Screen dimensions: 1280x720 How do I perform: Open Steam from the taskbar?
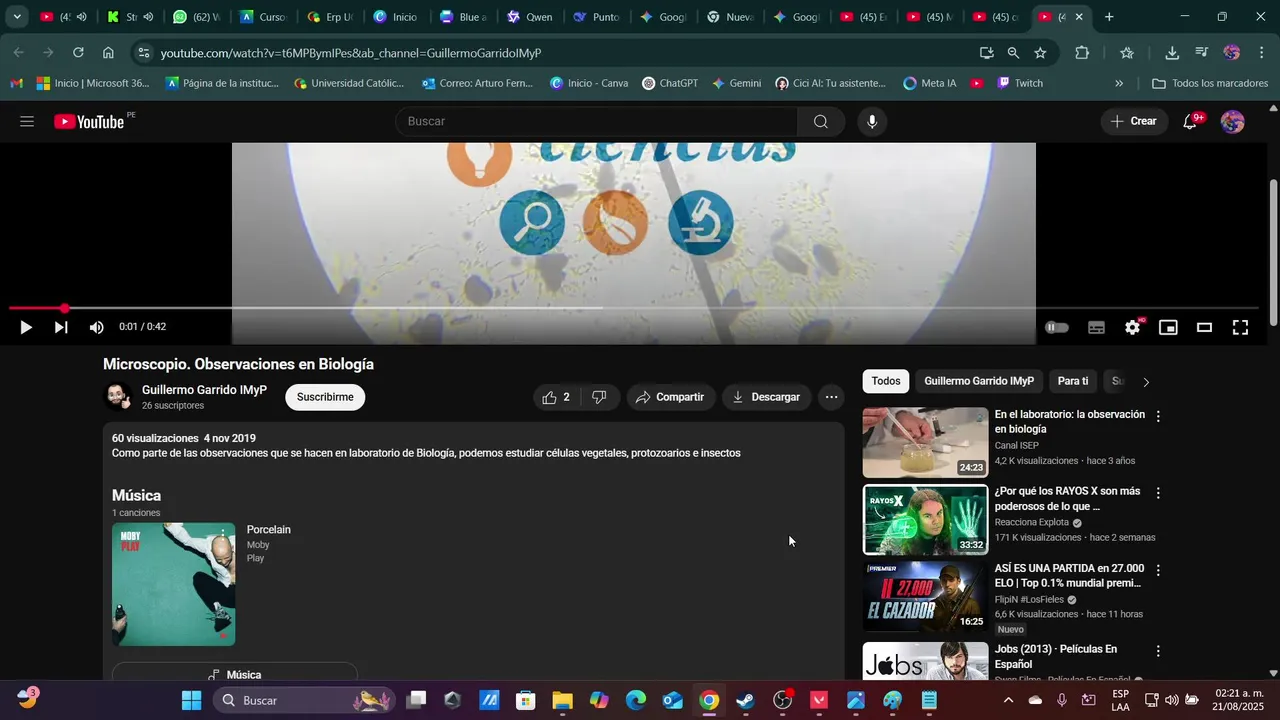click(x=745, y=700)
